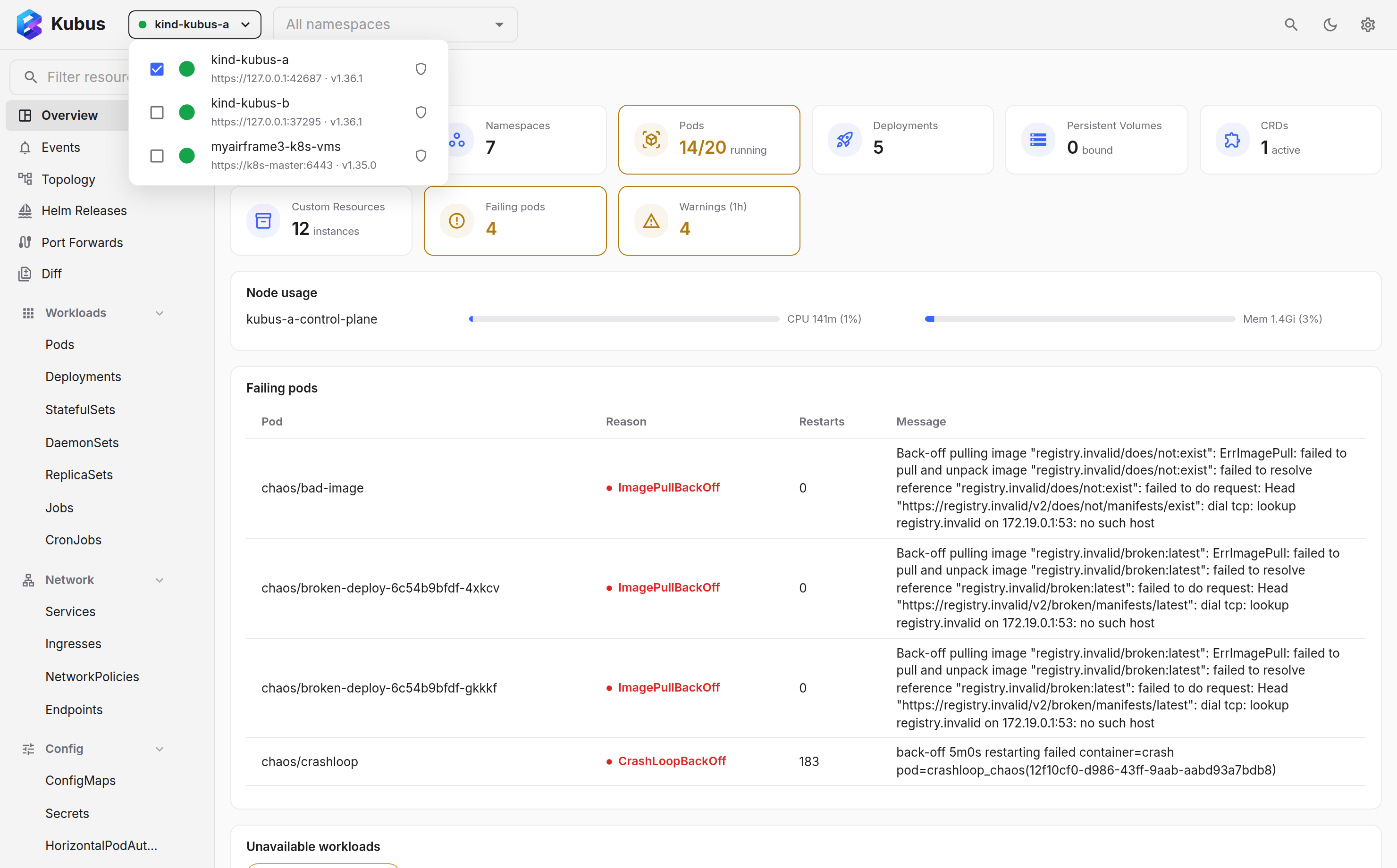Click the Restarts column header
1397x868 pixels.
(x=822, y=421)
